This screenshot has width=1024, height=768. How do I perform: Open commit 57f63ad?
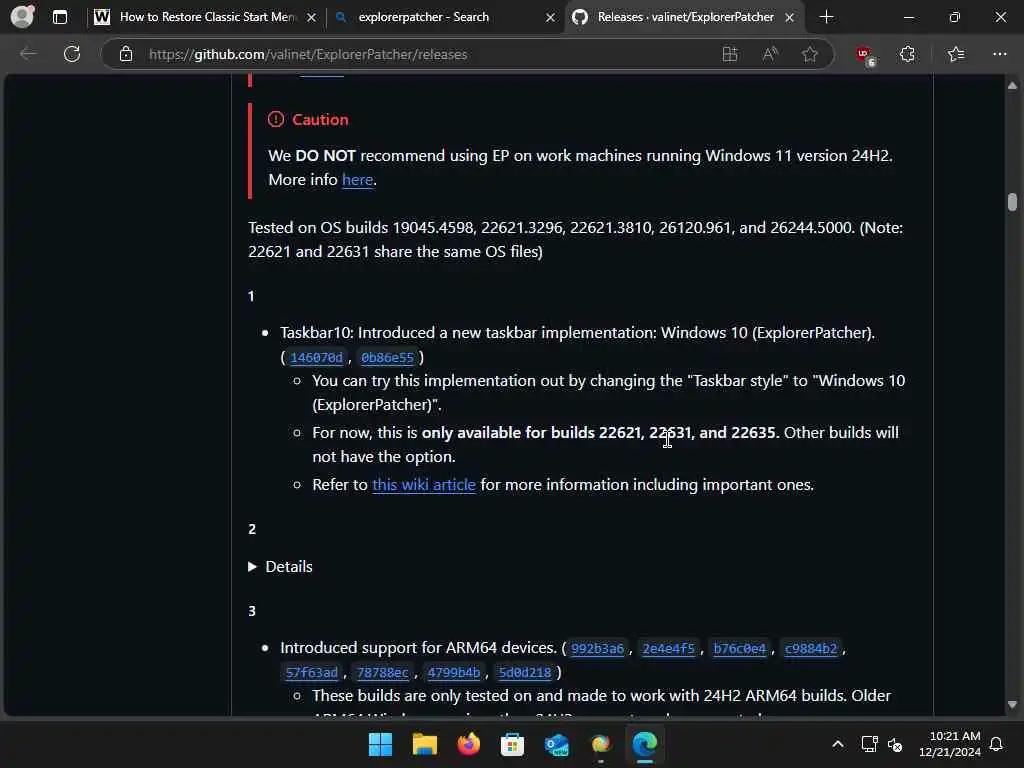(312, 672)
